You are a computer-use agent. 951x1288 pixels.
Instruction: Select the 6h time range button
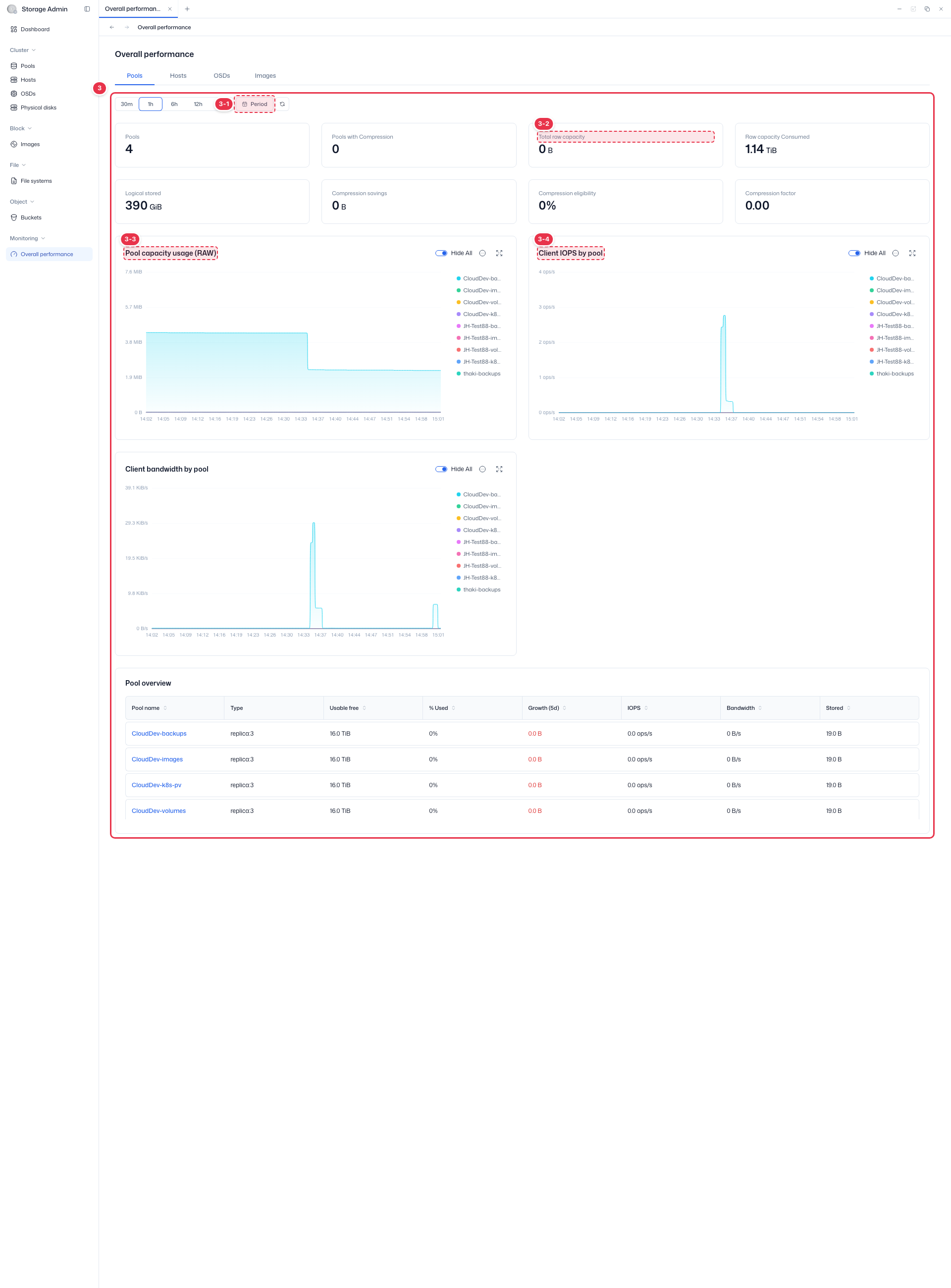click(x=174, y=104)
